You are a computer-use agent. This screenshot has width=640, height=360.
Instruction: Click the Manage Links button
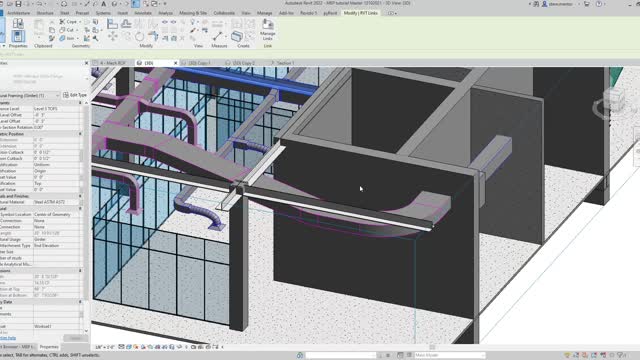click(x=268, y=30)
